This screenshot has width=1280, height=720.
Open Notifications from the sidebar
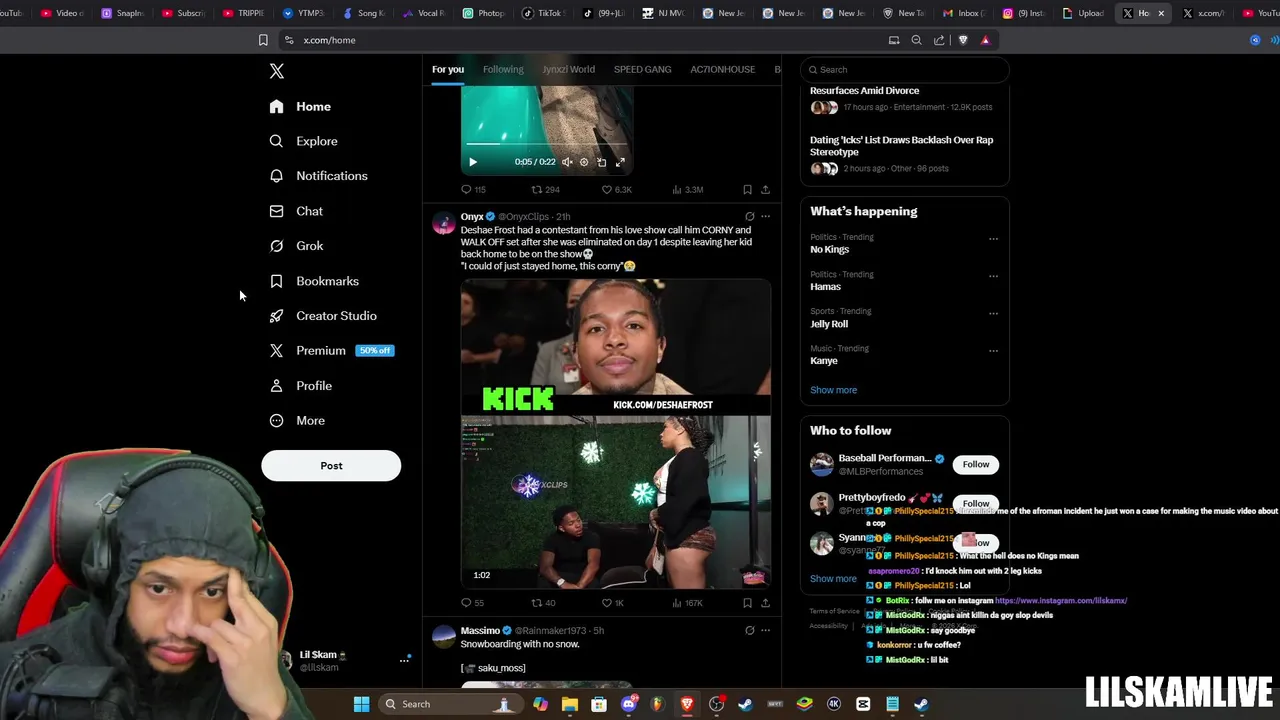(x=319, y=176)
